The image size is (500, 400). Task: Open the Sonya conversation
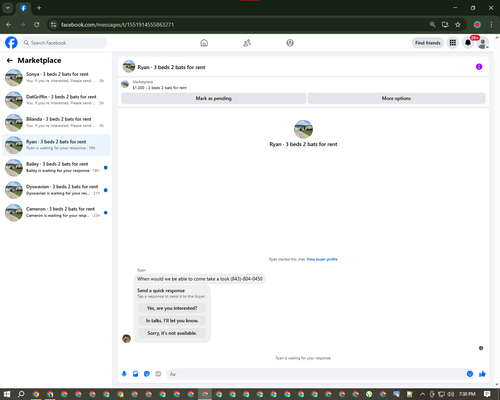click(x=56, y=77)
